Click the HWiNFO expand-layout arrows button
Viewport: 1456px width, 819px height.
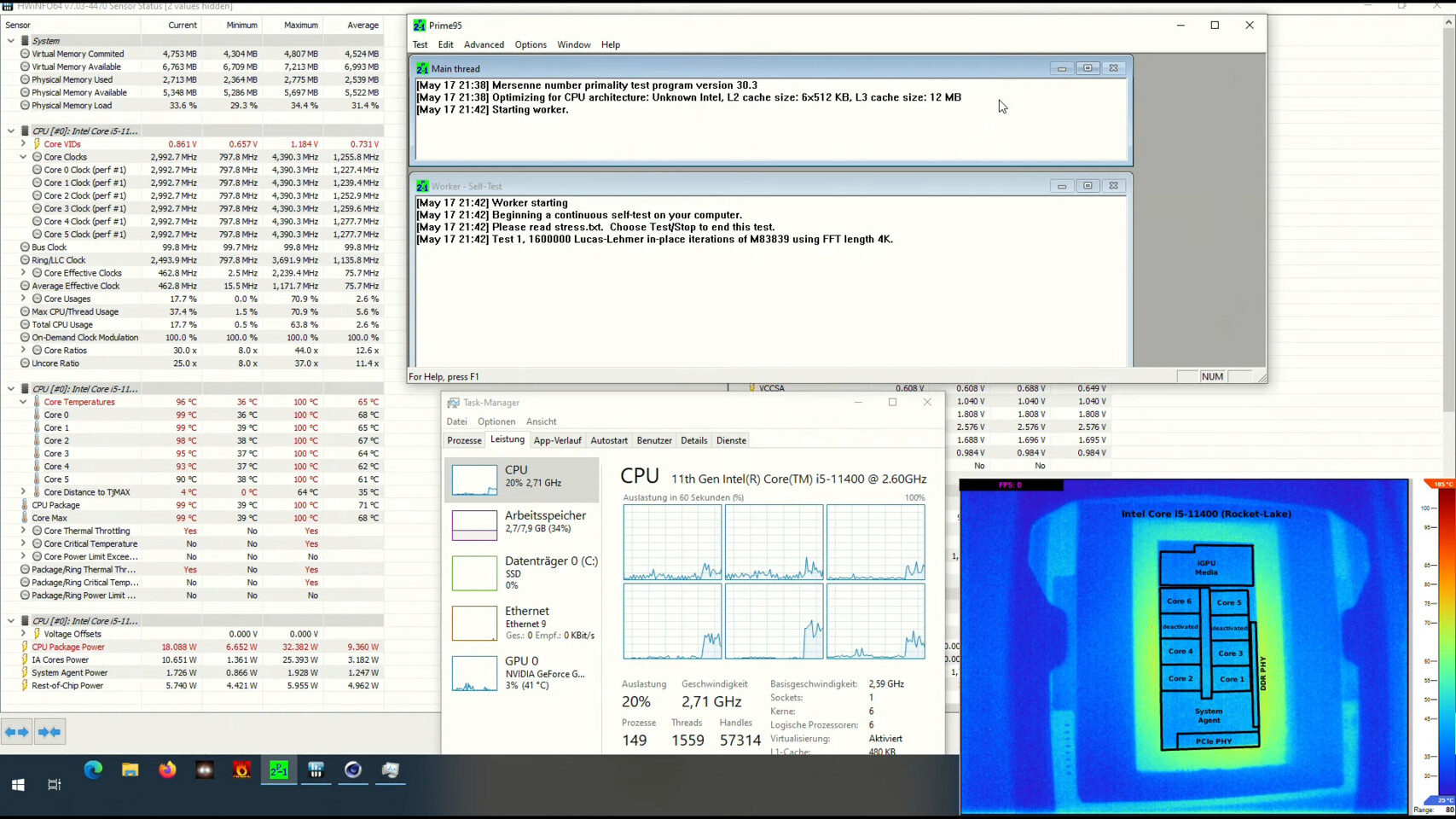point(17,732)
